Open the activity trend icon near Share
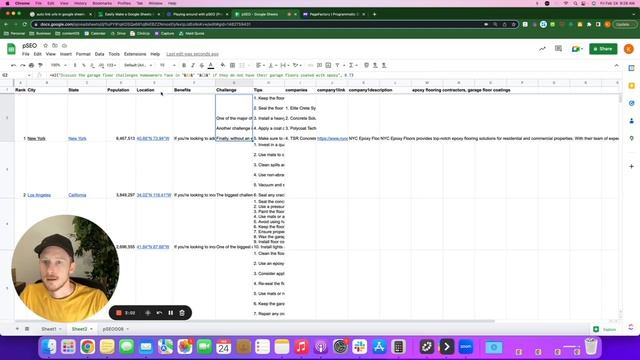 coord(542,49)
